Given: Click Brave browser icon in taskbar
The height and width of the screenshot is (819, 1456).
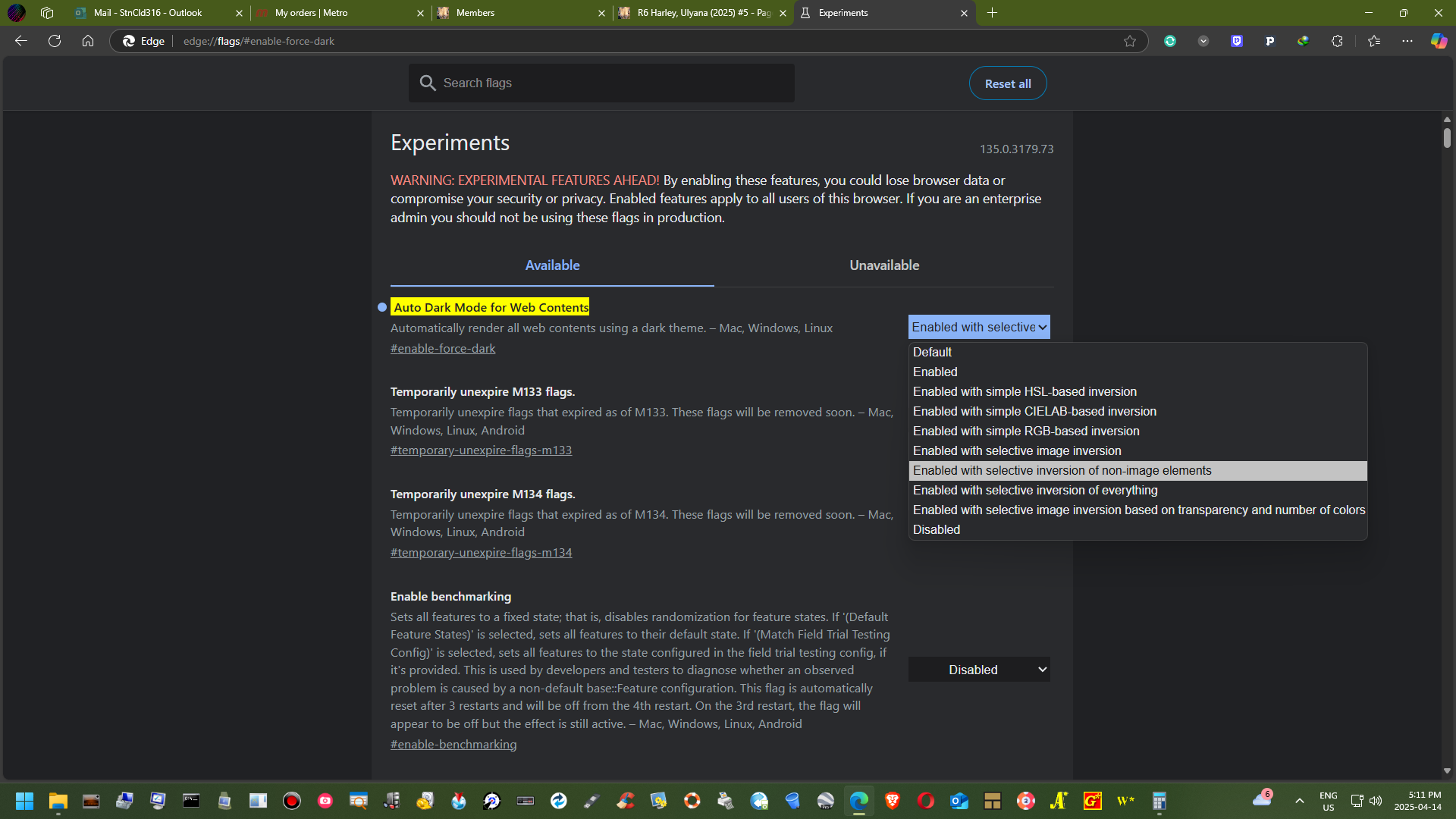Looking at the screenshot, I should [893, 801].
